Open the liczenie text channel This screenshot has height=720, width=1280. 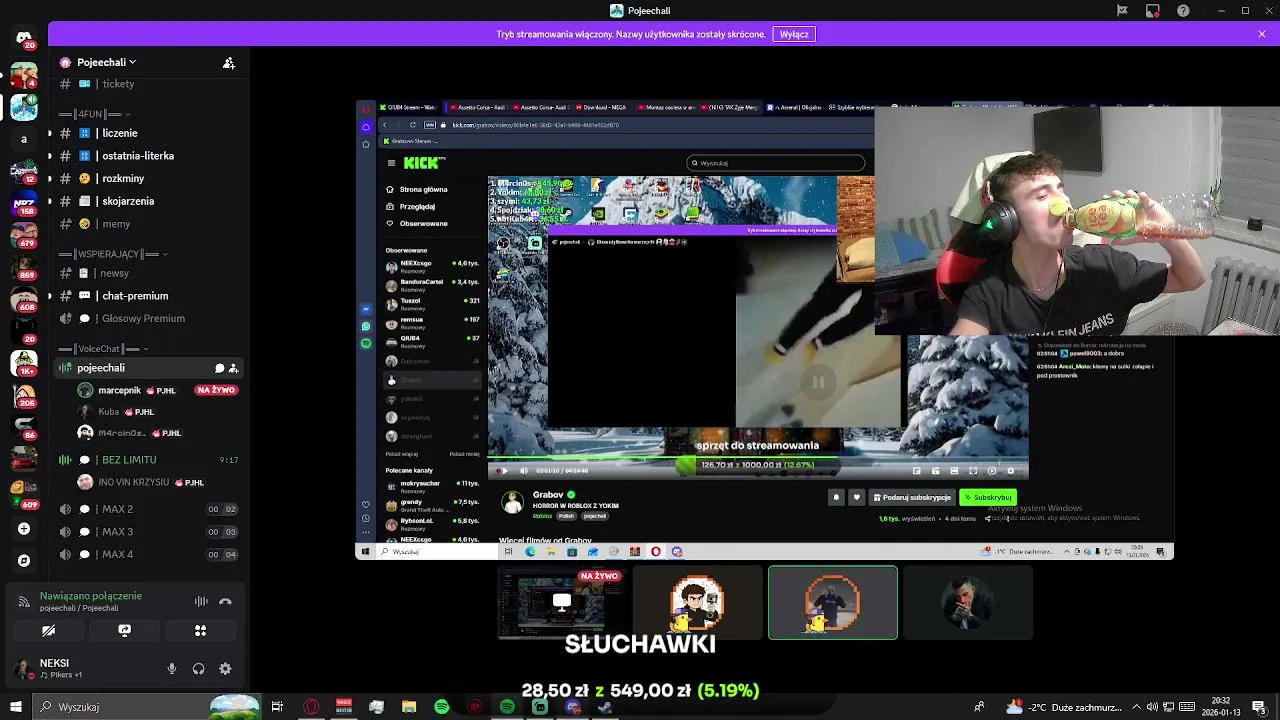pos(148,133)
